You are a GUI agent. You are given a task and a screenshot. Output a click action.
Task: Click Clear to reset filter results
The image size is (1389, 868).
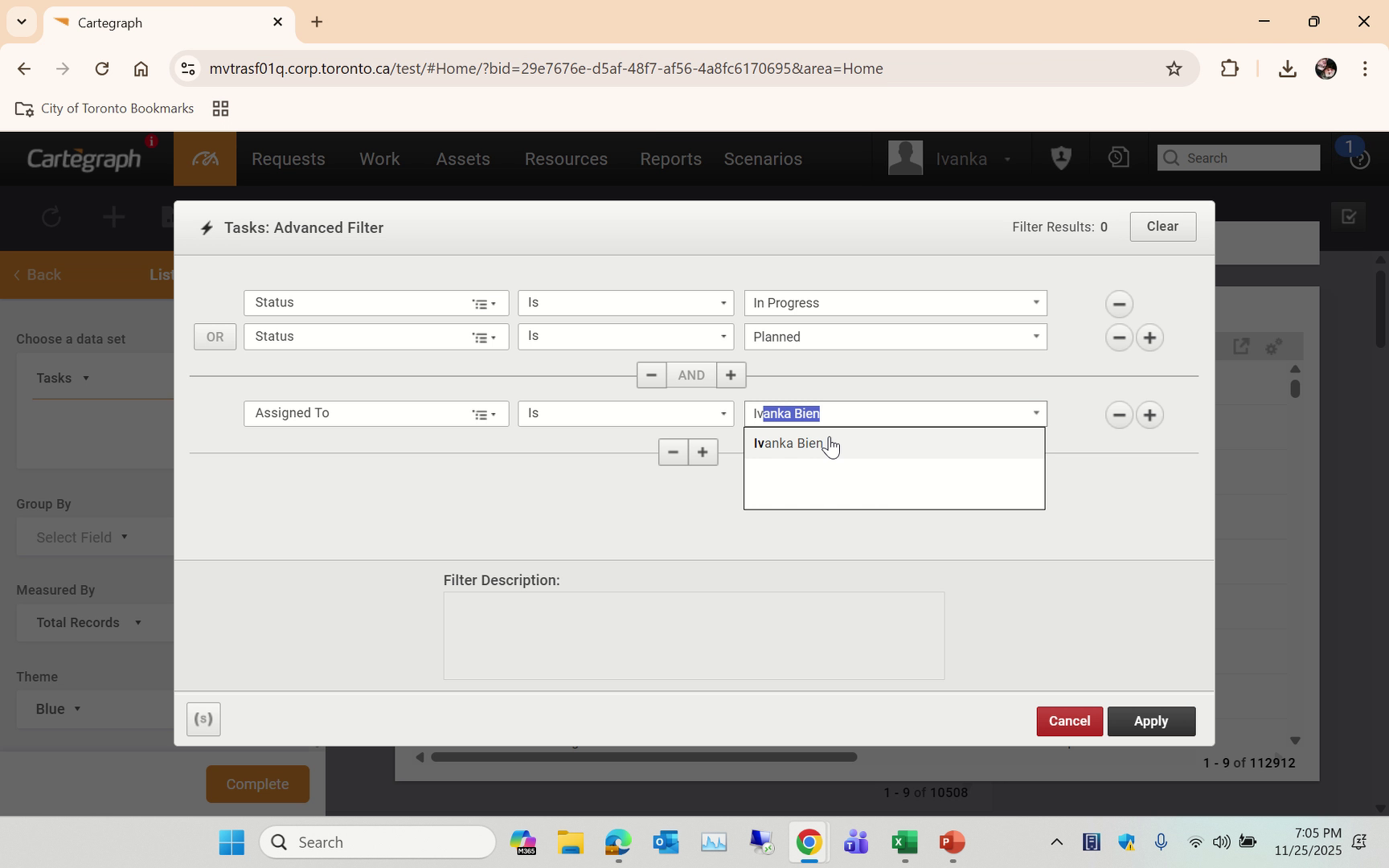tap(1162, 227)
